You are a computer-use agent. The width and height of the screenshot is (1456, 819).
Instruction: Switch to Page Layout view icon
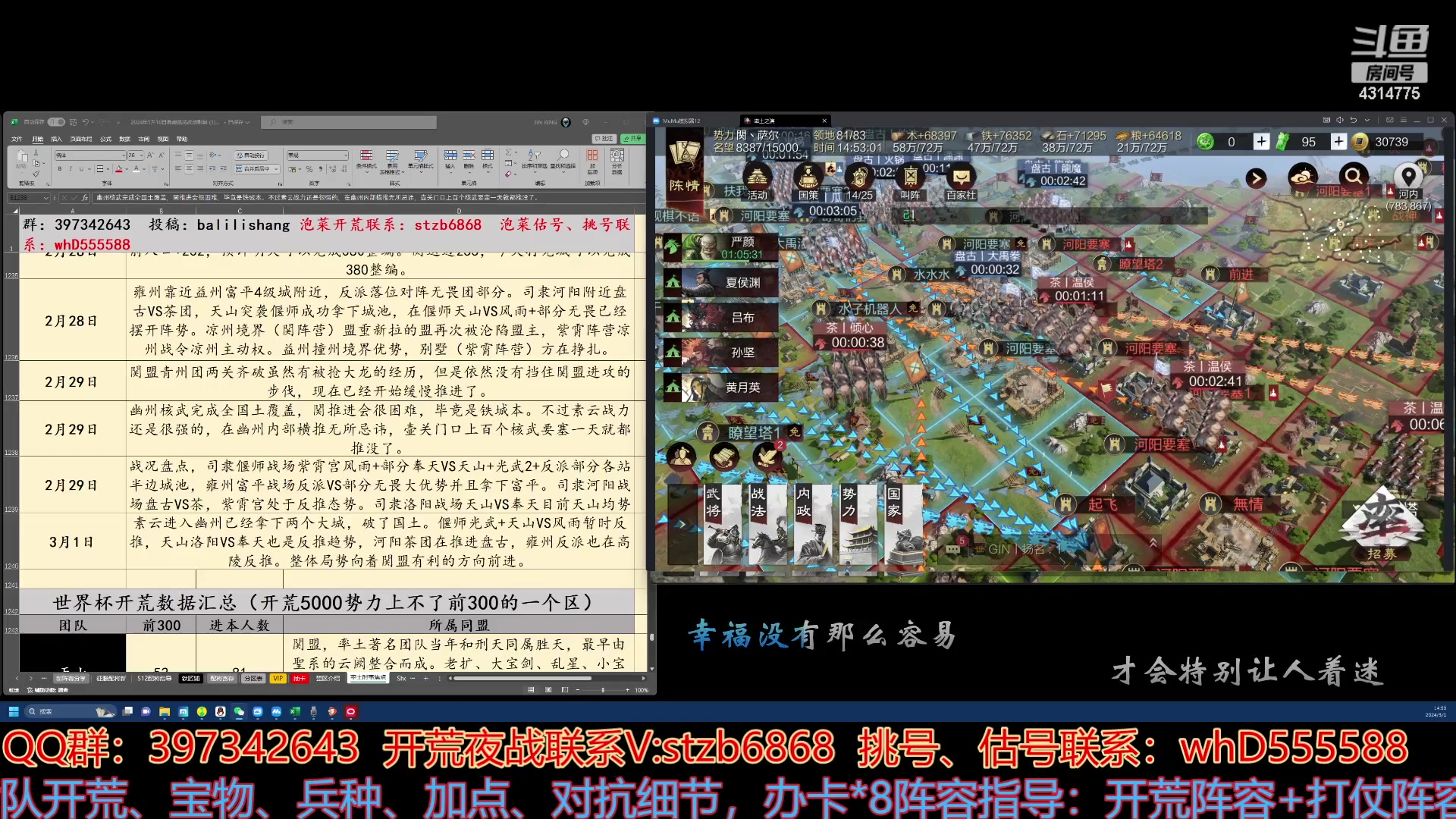point(548,690)
